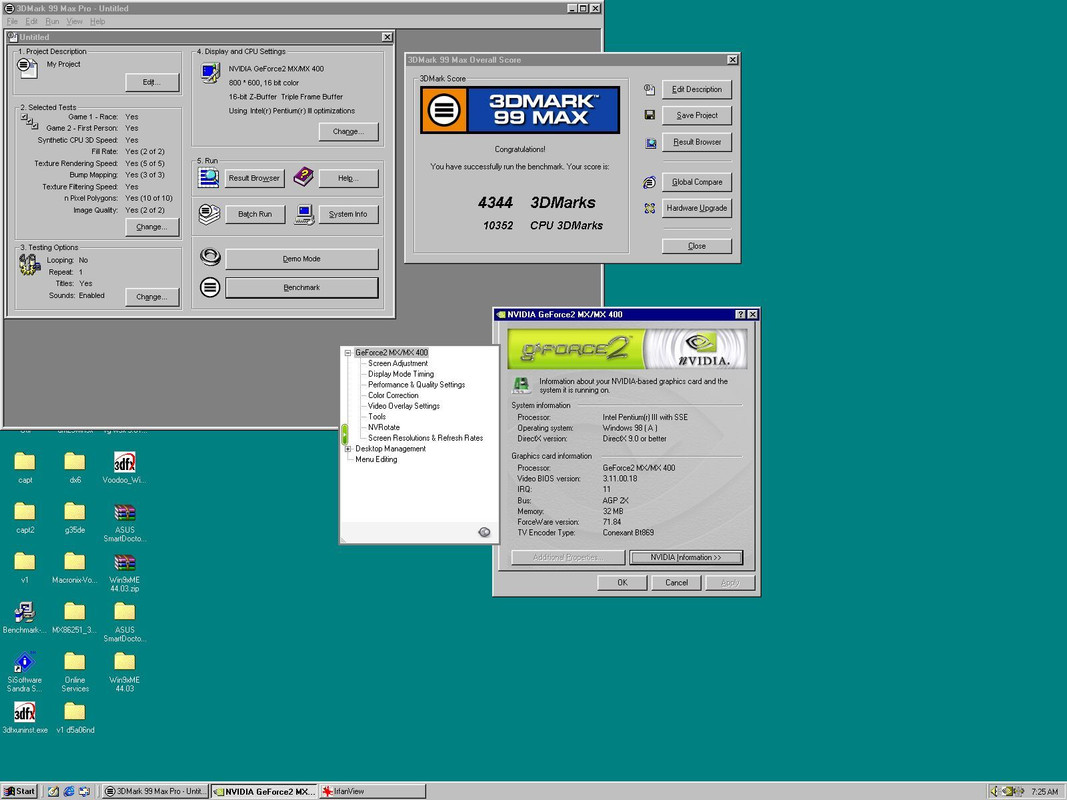Open the capt2 folder on desktop
Image resolution: width=1067 pixels, height=800 pixels.
pyautogui.click(x=25, y=512)
